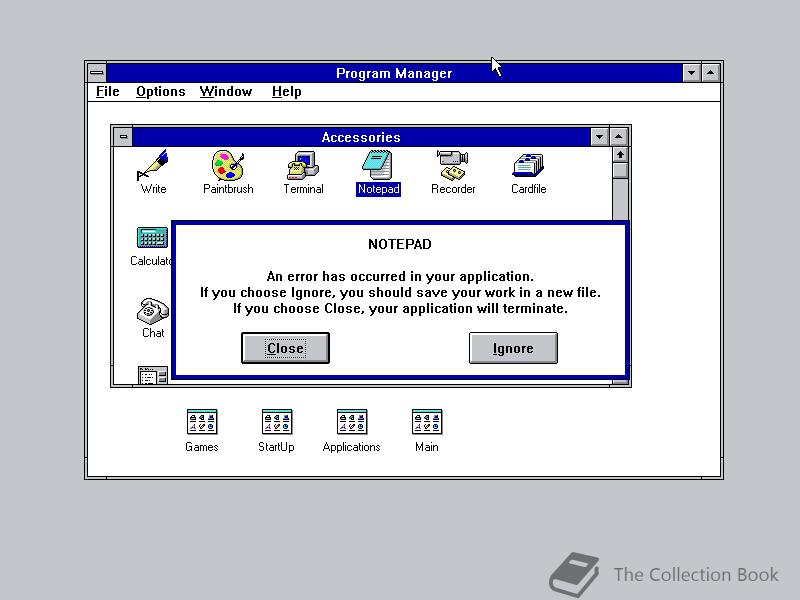
Task: Select the StartUp program group icon
Action: coord(277,422)
